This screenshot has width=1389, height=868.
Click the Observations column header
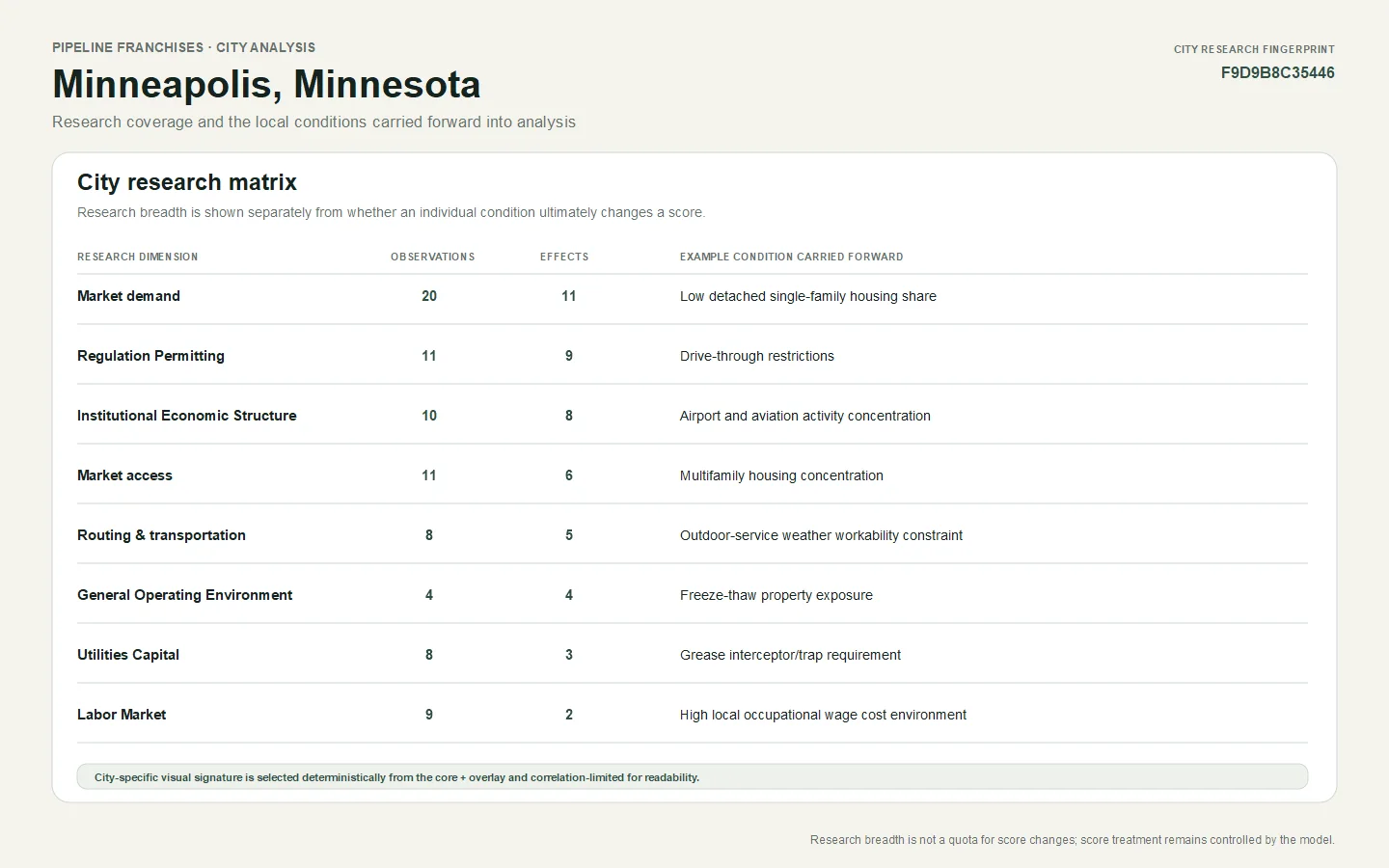pyautogui.click(x=432, y=258)
